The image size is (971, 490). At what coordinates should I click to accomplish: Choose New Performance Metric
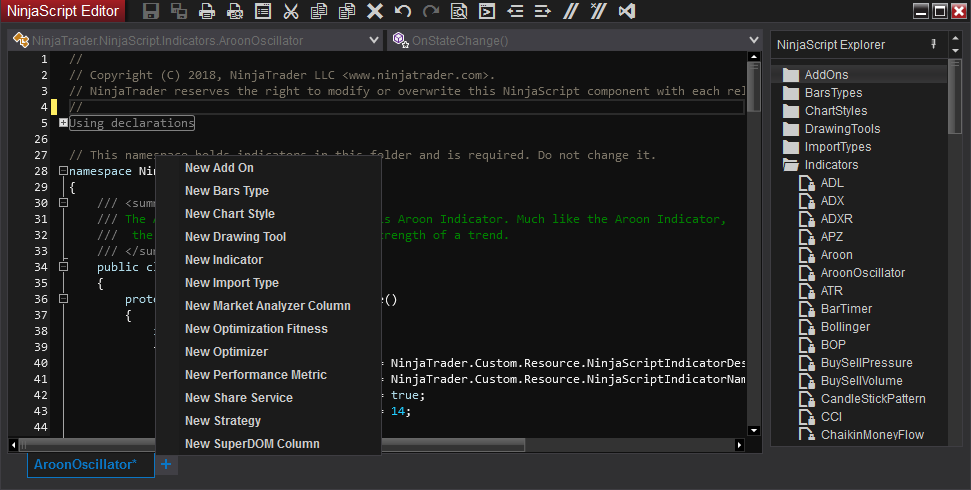(268, 375)
